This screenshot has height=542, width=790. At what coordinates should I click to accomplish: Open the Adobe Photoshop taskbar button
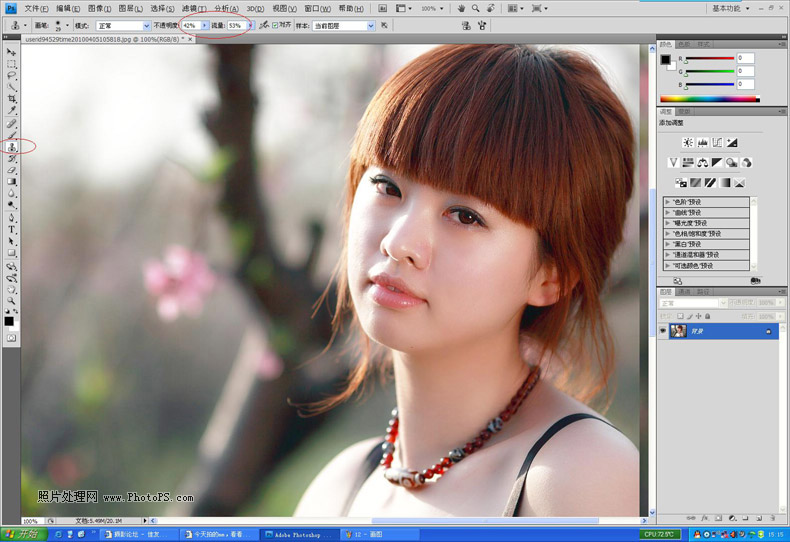(298, 534)
